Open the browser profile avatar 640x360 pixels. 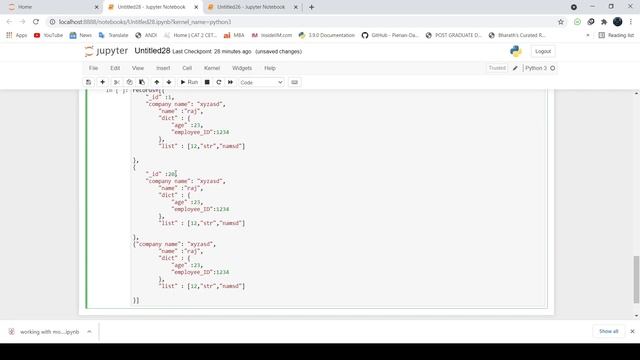618,22
